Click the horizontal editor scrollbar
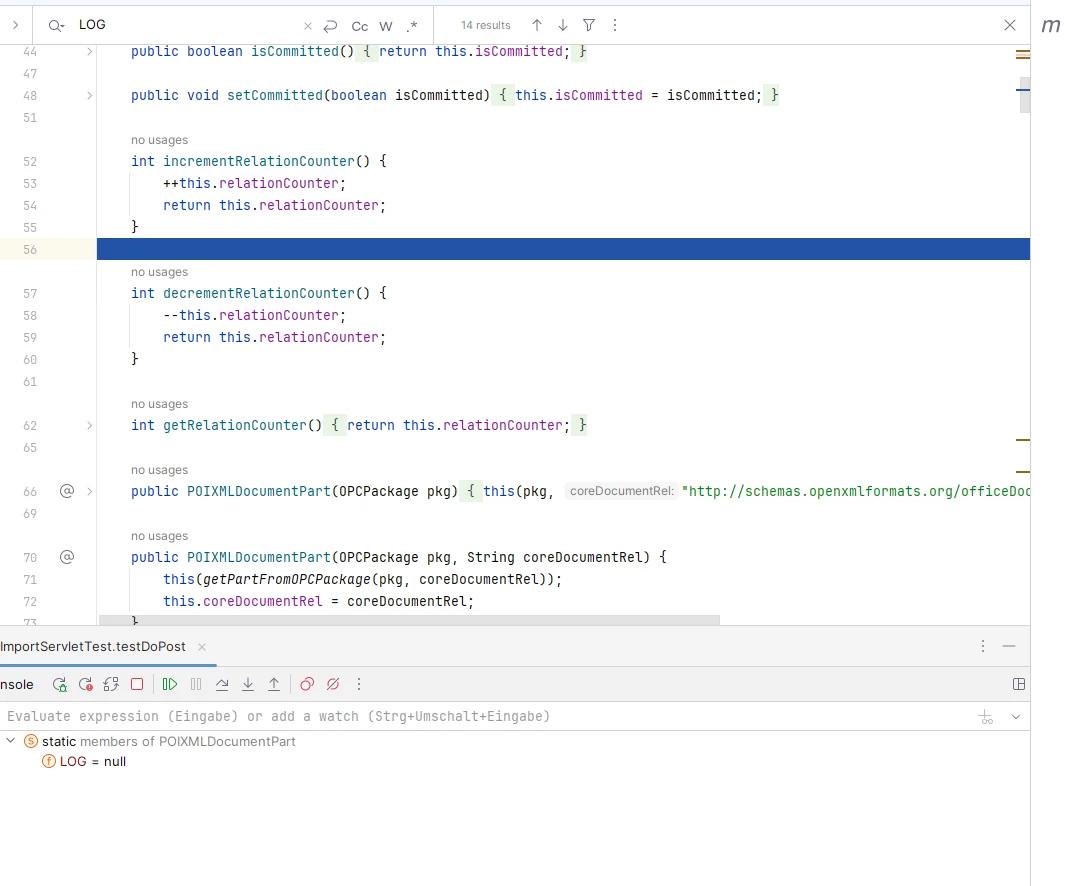 409,620
